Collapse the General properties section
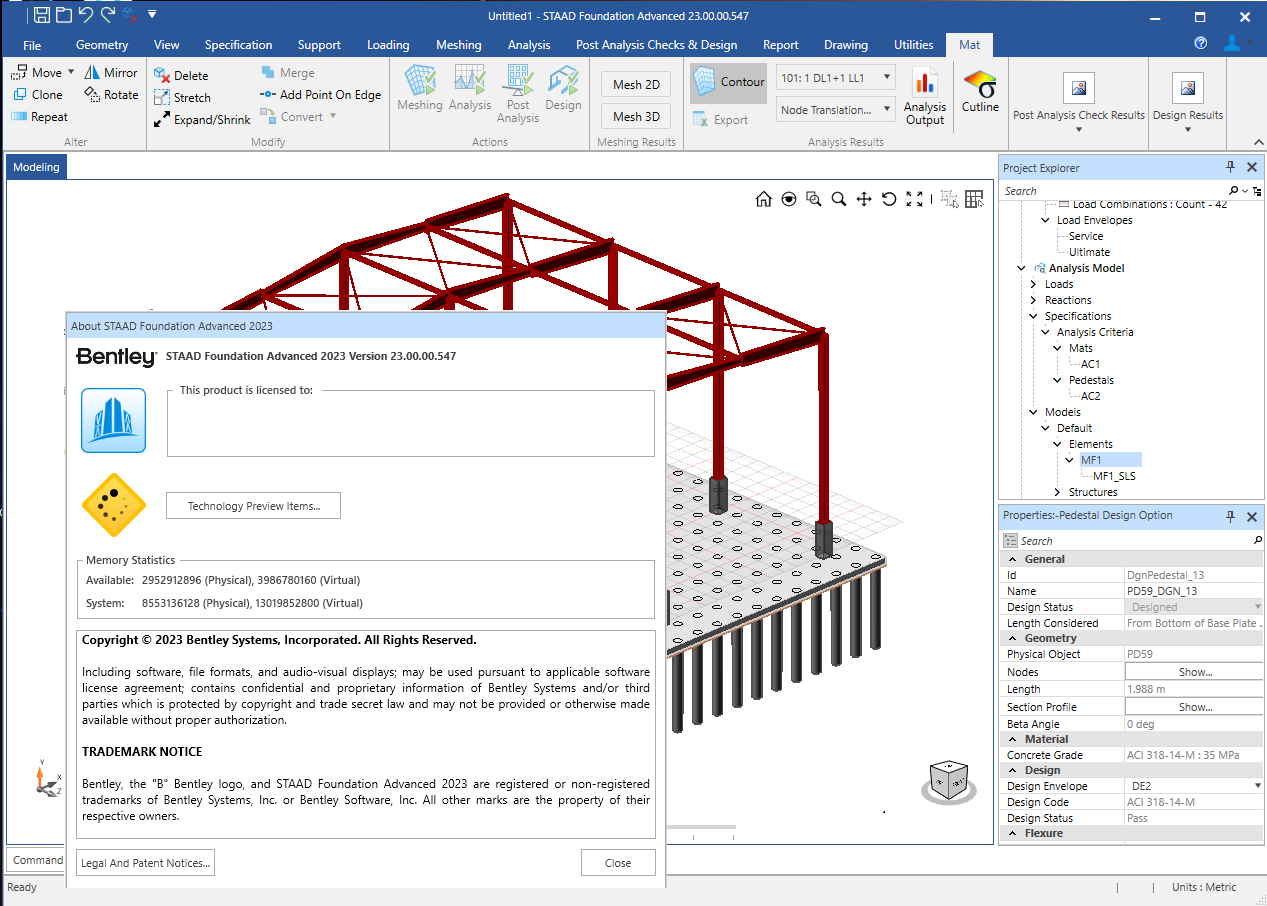This screenshot has height=906, width=1267. click(1012, 559)
